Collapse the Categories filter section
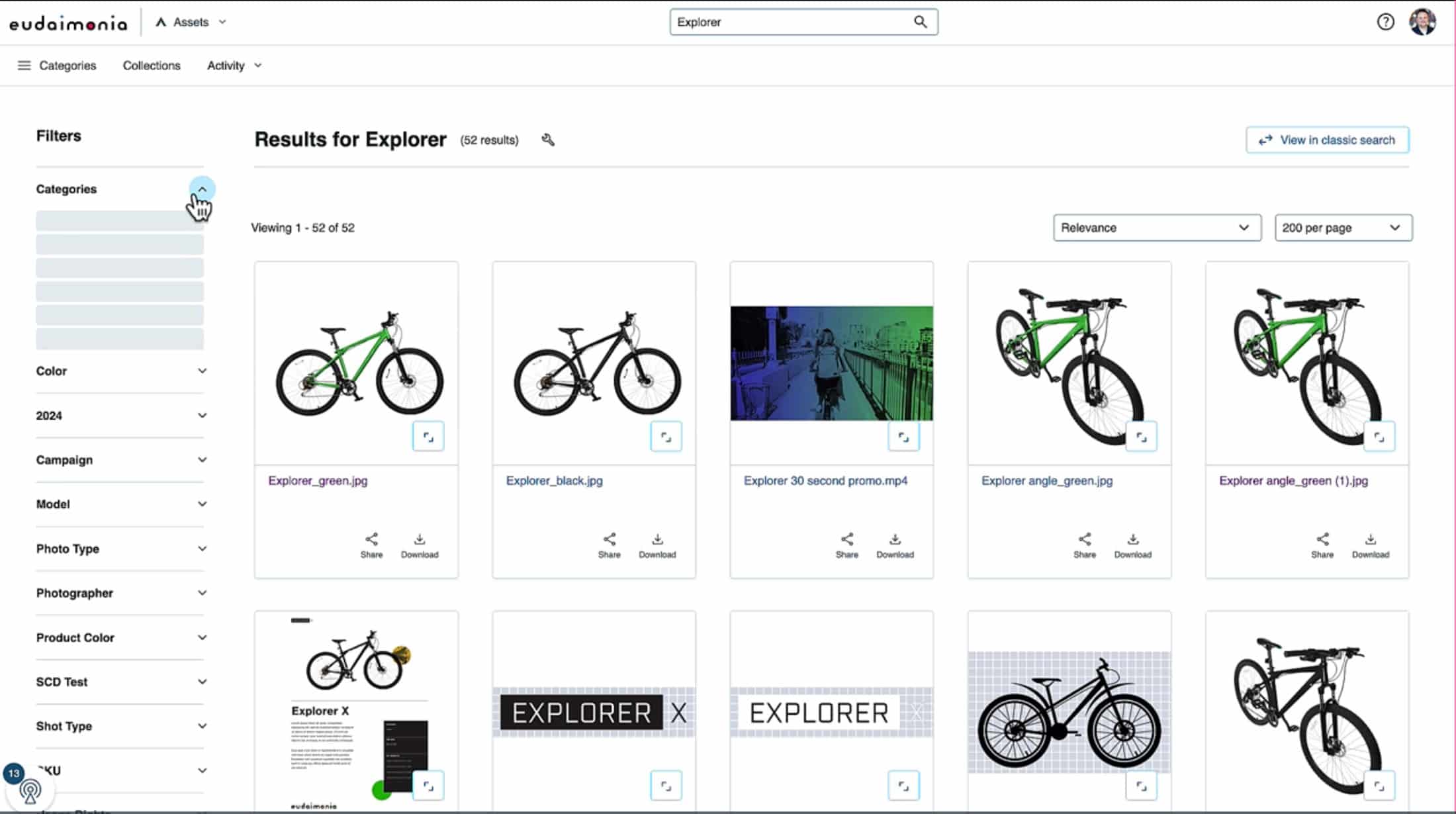1456x814 pixels. [x=202, y=189]
